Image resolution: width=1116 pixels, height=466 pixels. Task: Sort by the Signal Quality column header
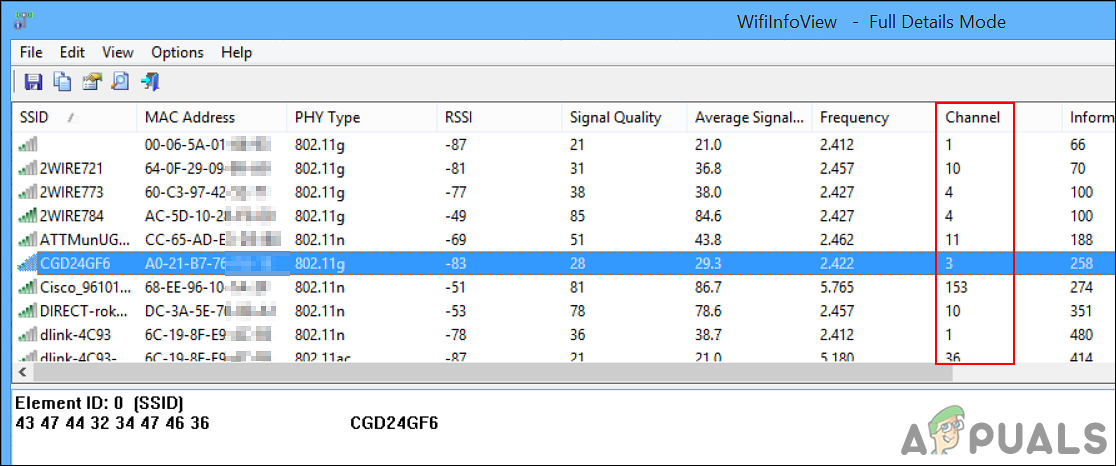(624, 117)
